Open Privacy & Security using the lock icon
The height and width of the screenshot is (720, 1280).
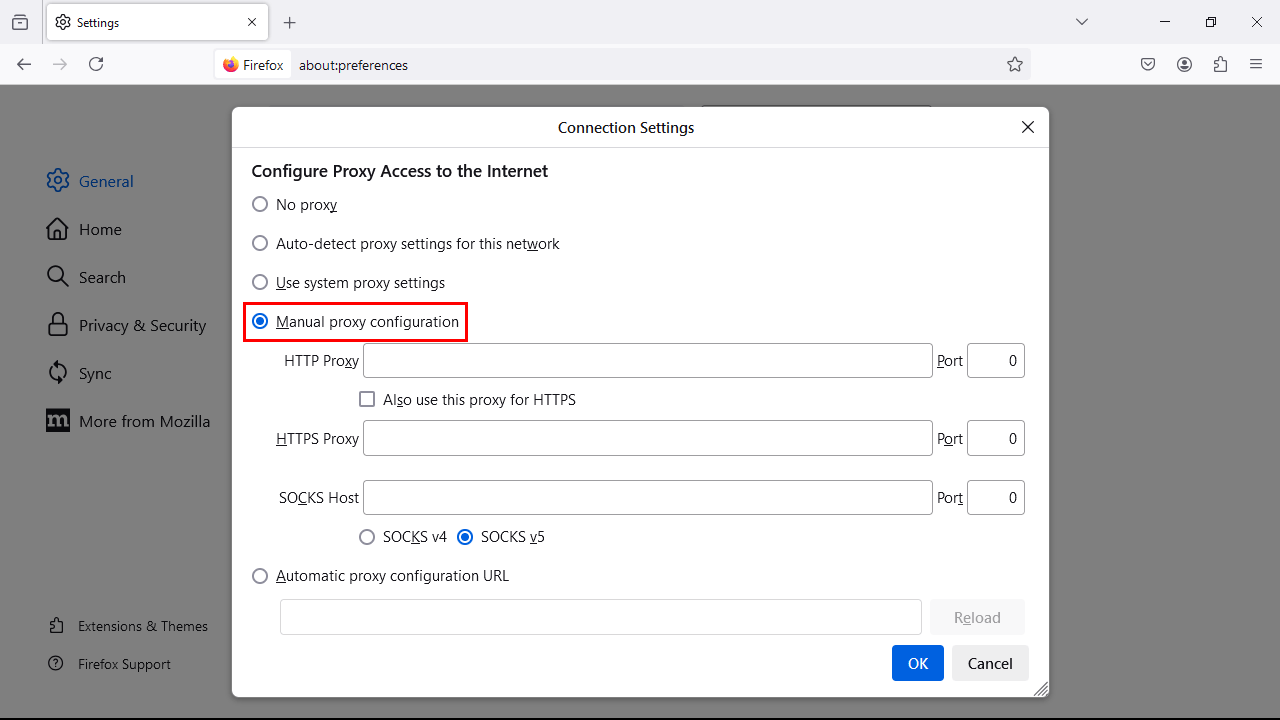coord(58,325)
